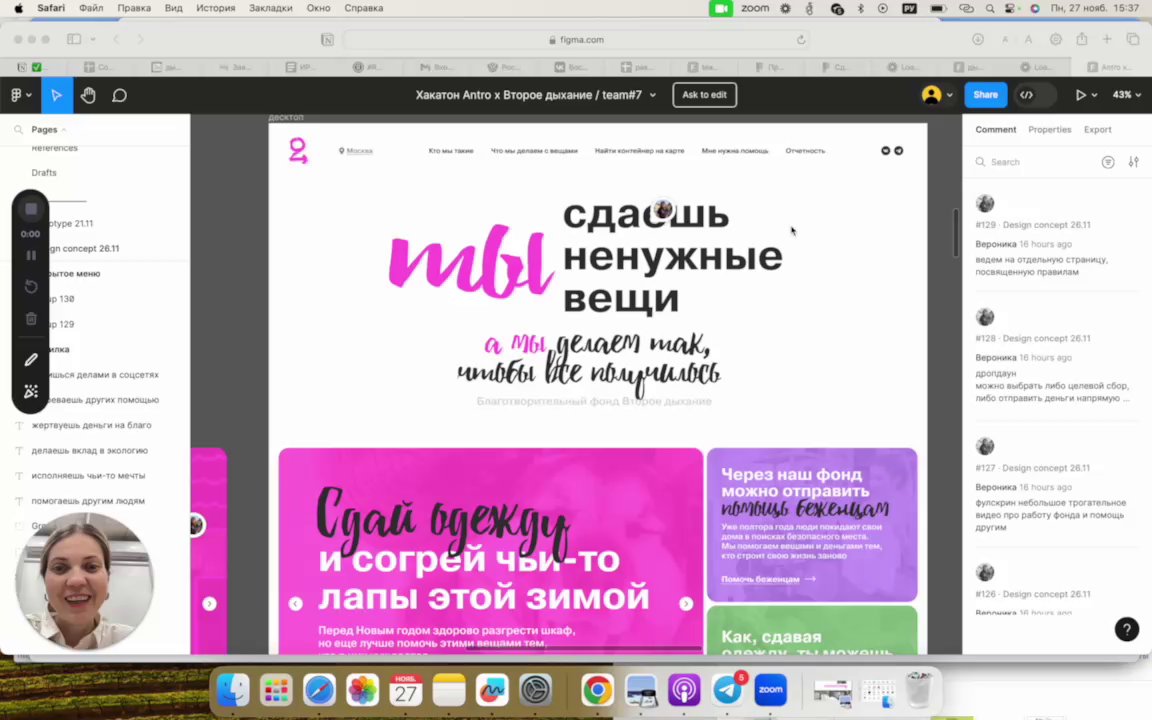Select the Comment tool bubble icon
Image resolution: width=1152 pixels, height=720 pixels.
(x=119, y=96)
